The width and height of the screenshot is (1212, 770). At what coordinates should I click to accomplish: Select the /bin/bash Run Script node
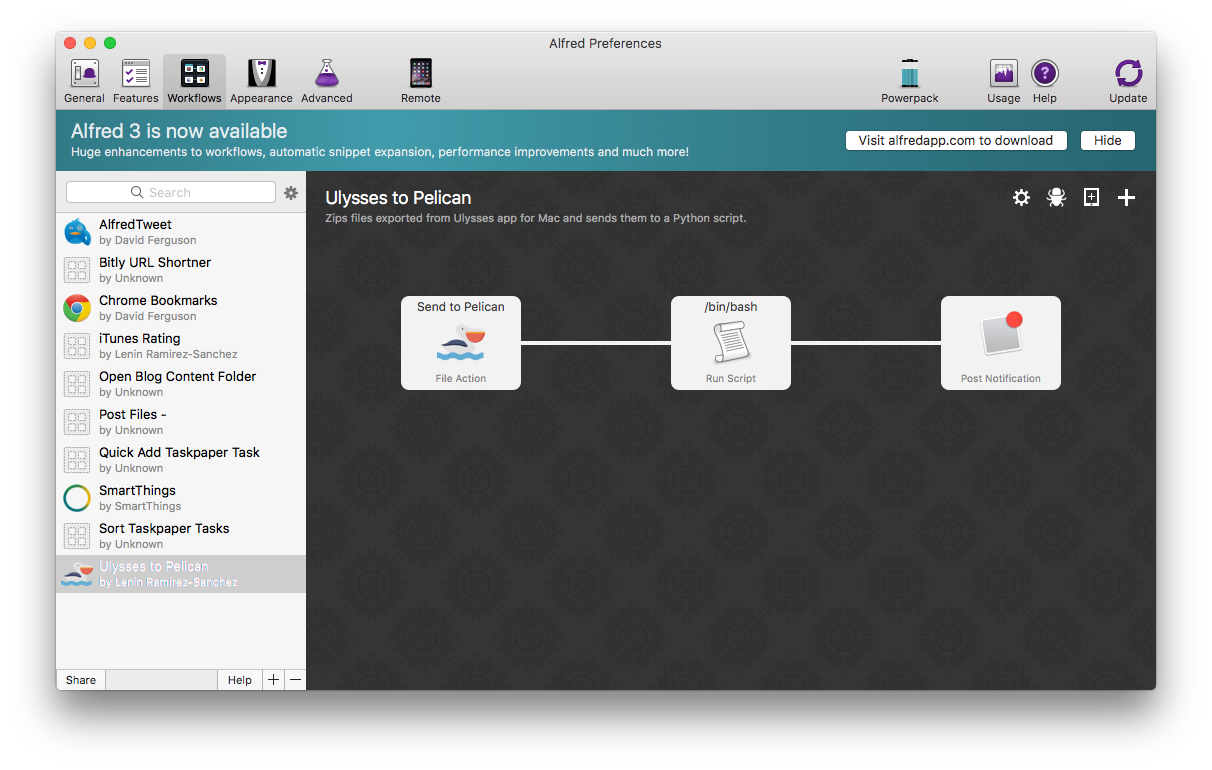731,343
